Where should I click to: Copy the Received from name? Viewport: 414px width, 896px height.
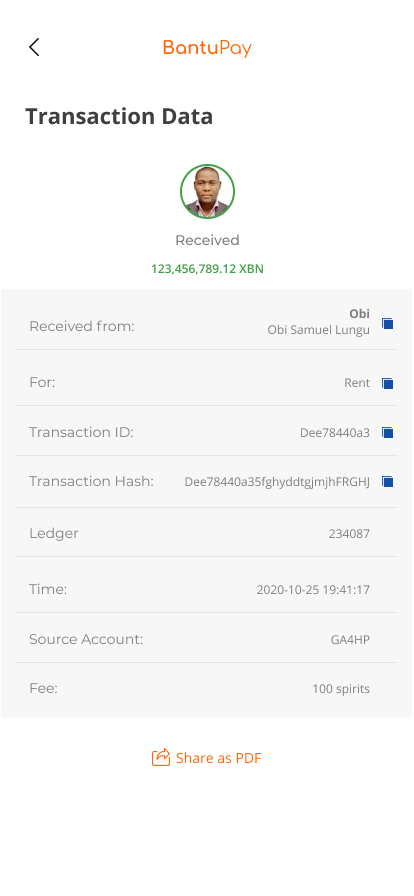click(388, 323)
